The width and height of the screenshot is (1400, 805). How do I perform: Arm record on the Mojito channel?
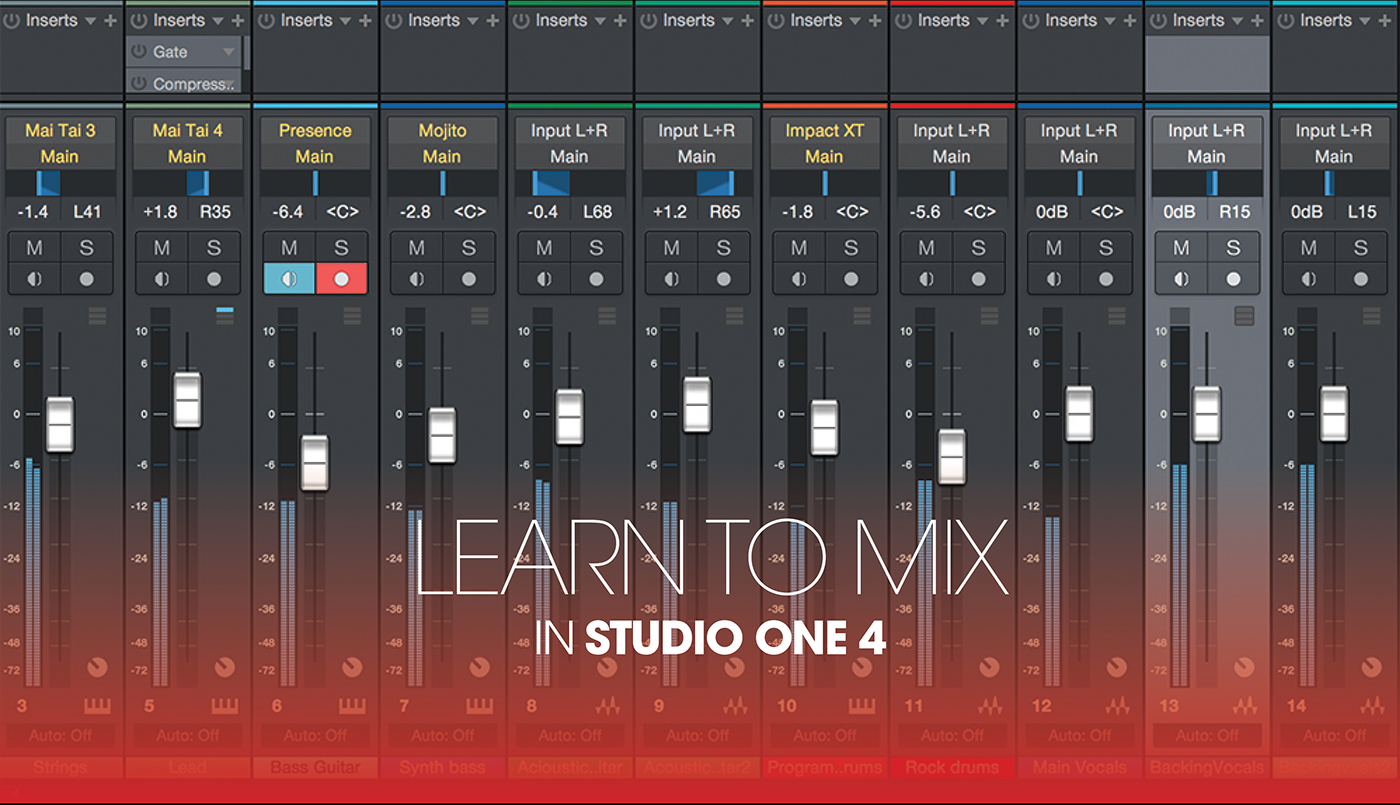point(468,279)
